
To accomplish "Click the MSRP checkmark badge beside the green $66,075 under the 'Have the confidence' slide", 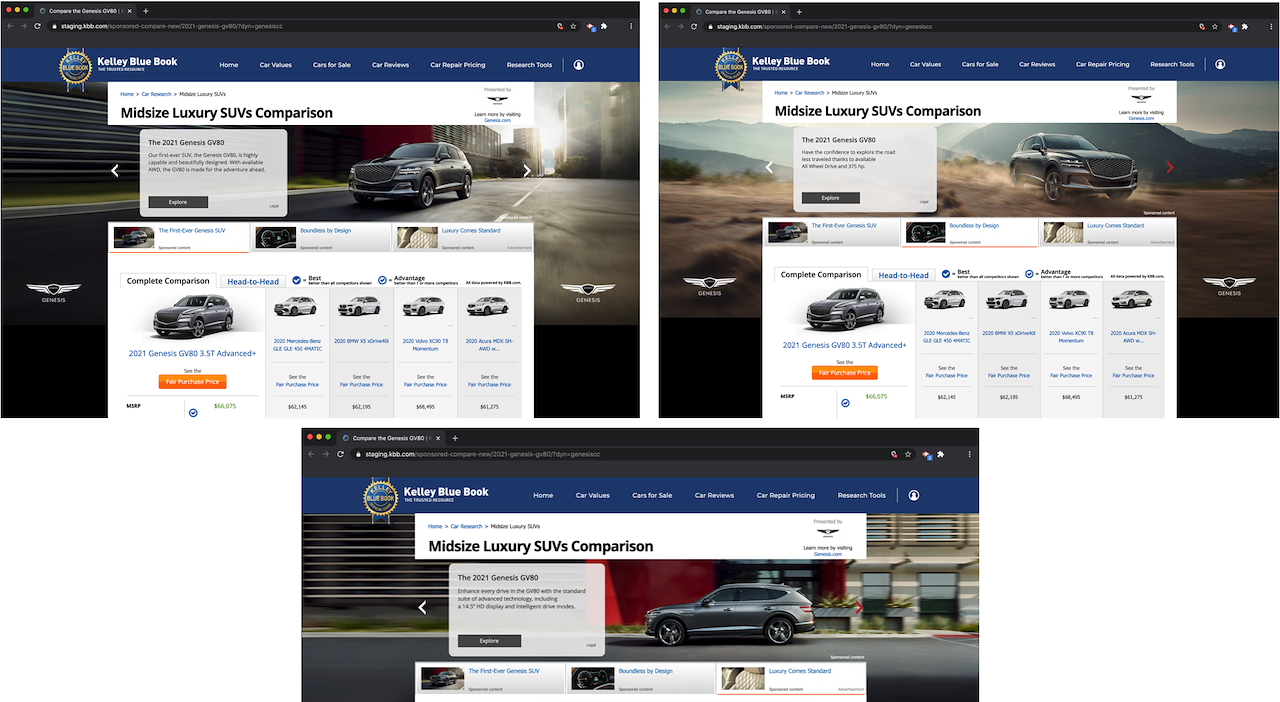I will pos(845,403).
